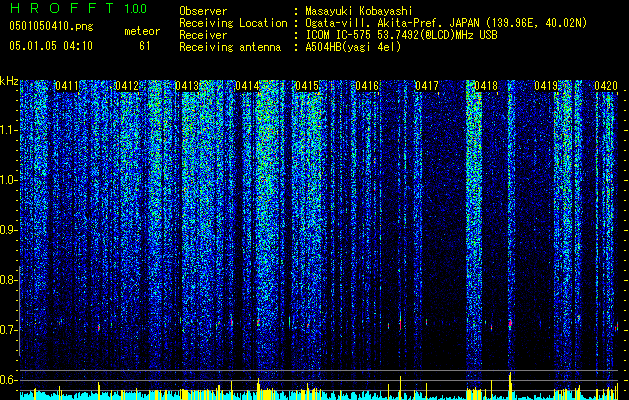The width and height of the screenshot is (629, 400).
Task: Click the 0413 time marker
Action: 187,86
